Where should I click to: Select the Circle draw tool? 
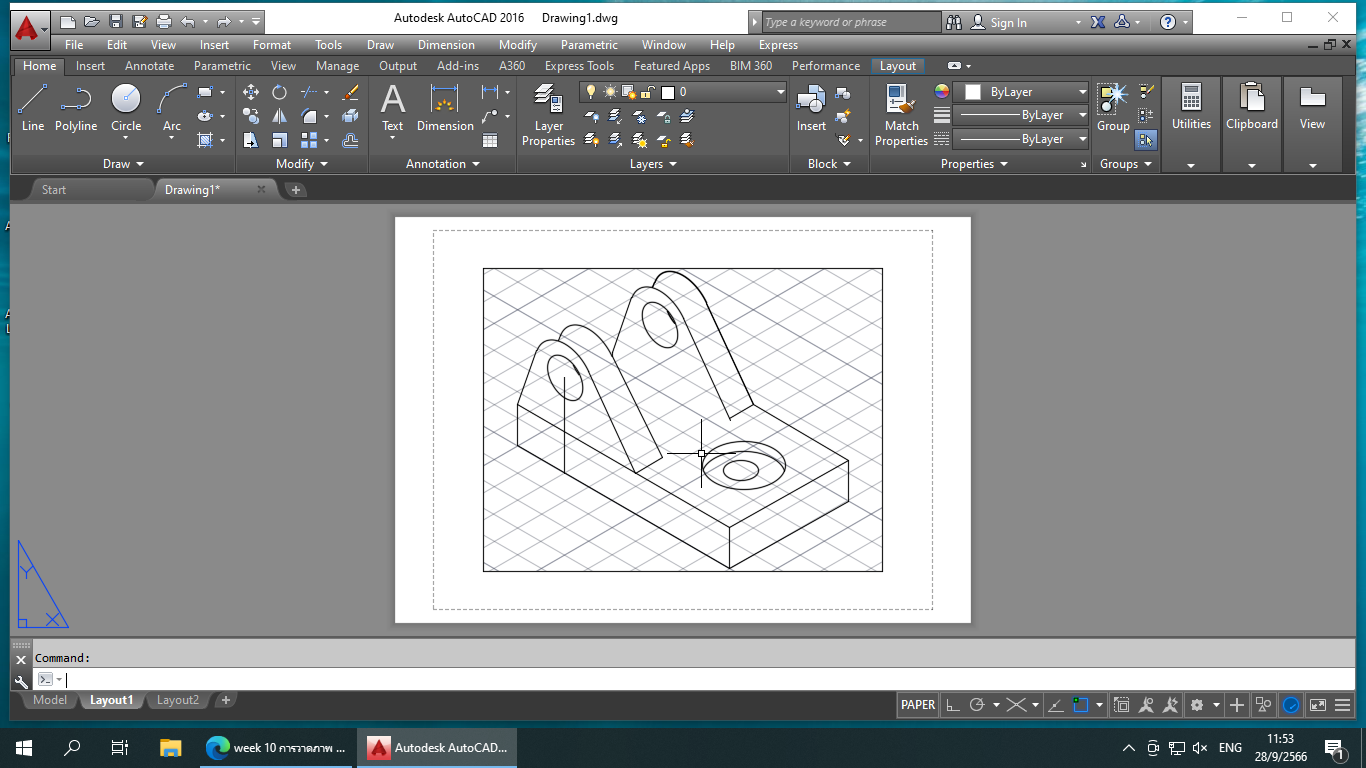tap(126, 100)
